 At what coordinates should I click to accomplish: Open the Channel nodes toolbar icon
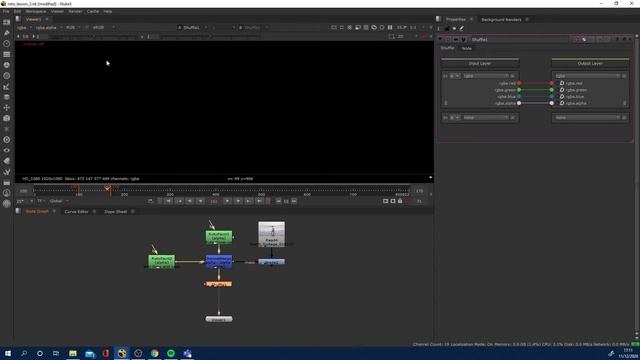[7, 54]
